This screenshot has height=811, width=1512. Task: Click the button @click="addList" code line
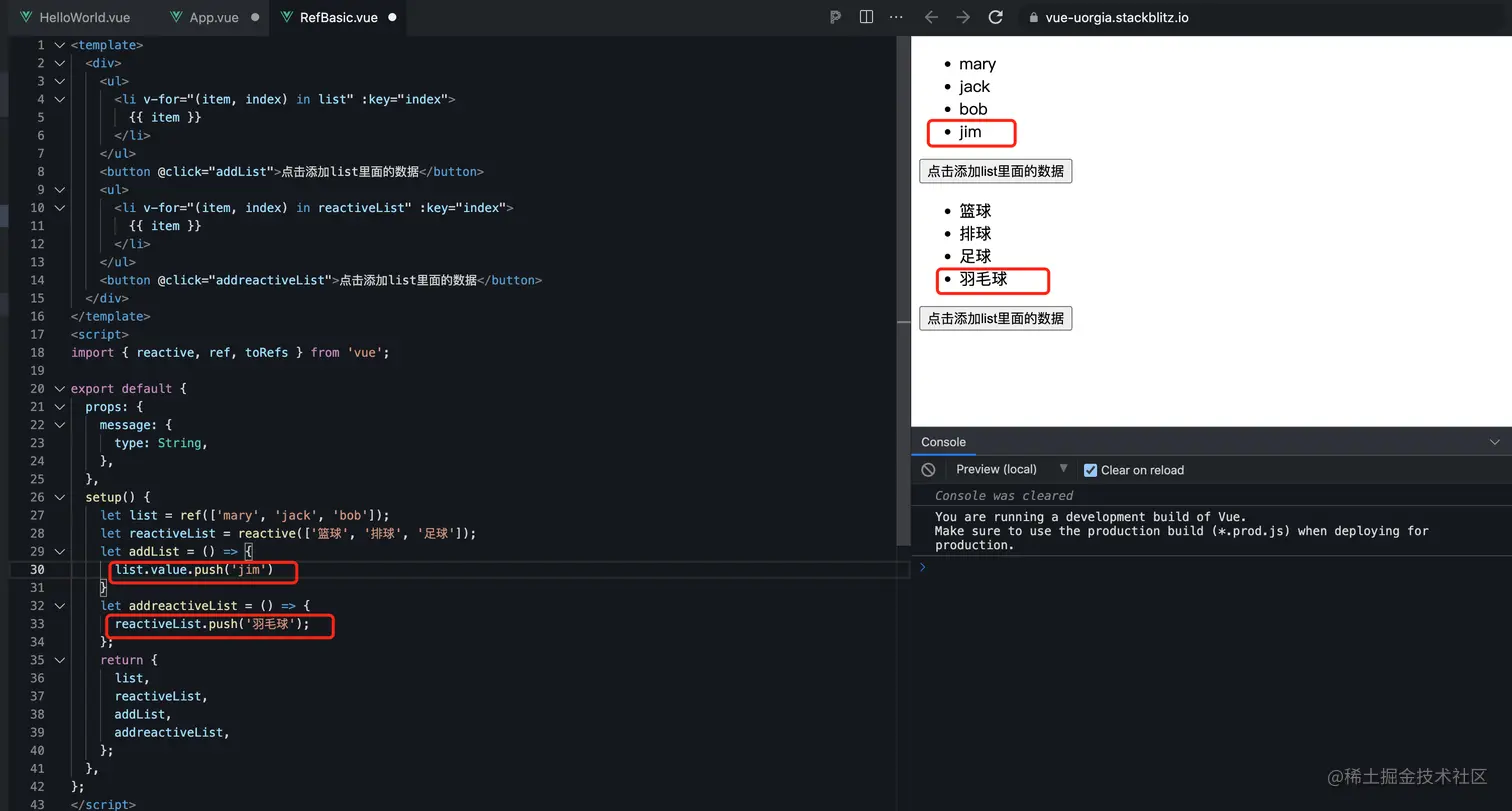[x=292, y=172]
